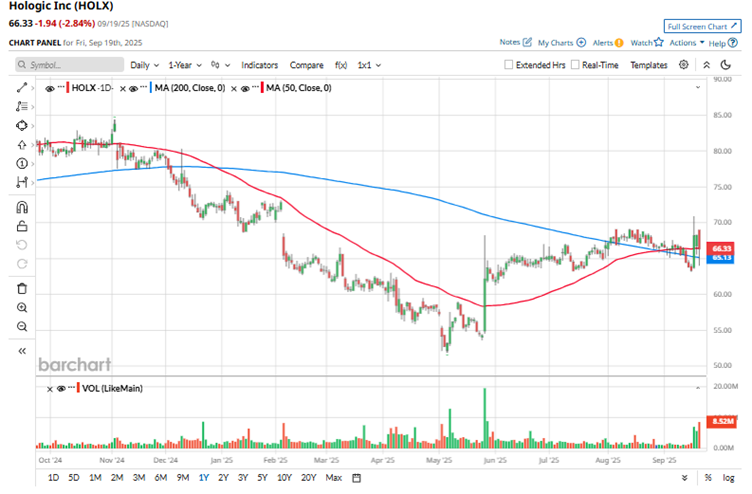Select the 6M time range

point(161,478)
